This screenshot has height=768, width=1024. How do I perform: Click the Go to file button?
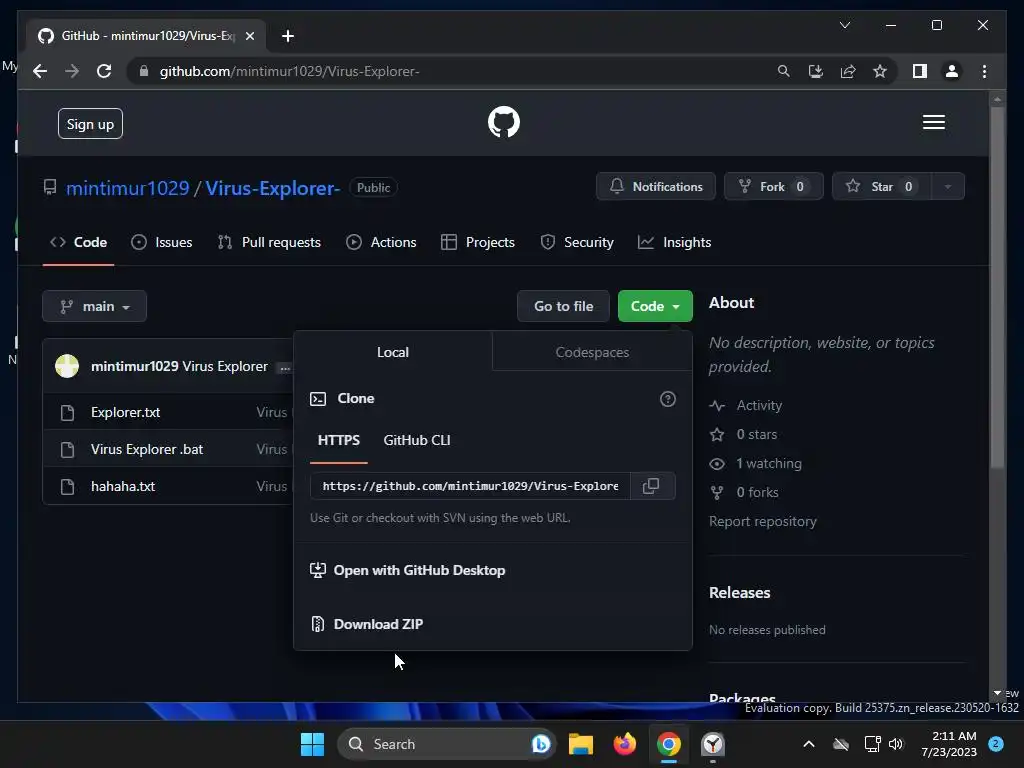coord(564,306)
